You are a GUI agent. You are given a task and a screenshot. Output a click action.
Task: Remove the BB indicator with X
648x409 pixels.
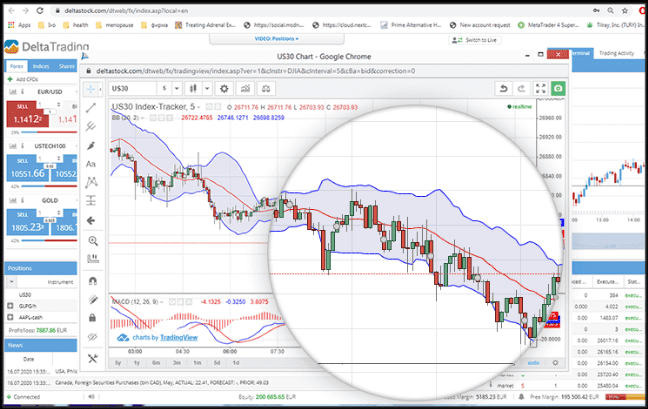169,118
